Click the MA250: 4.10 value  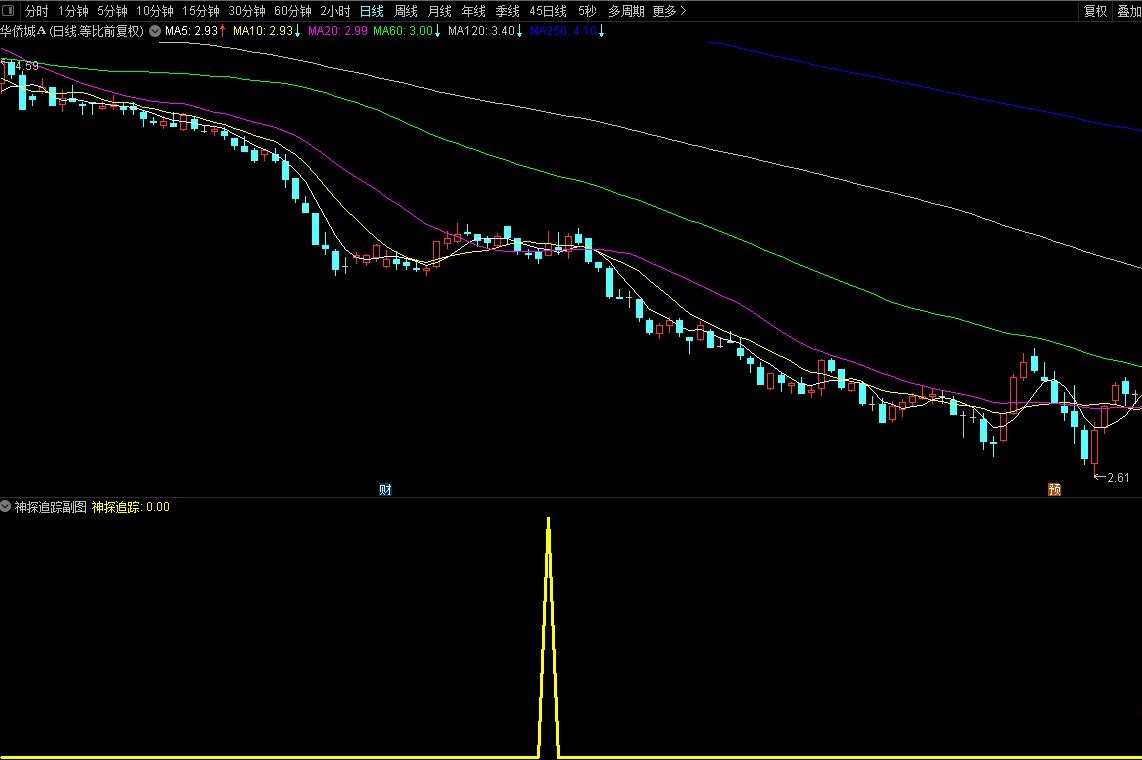pos(567,31)
